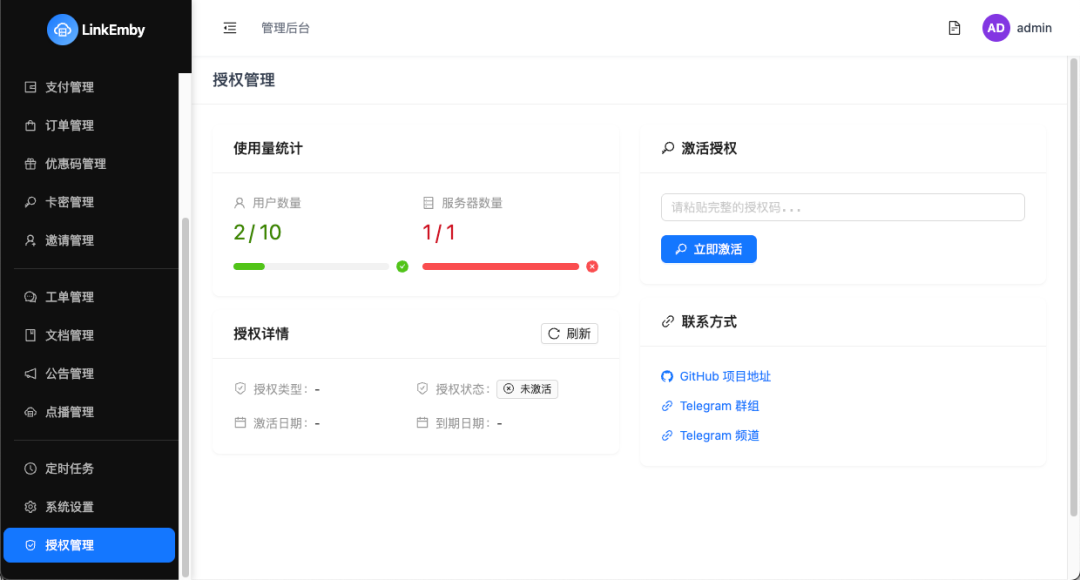Screen dimensions: 1080x580
Task: Open the admin account menu via AD avatar
Action: 996,27
